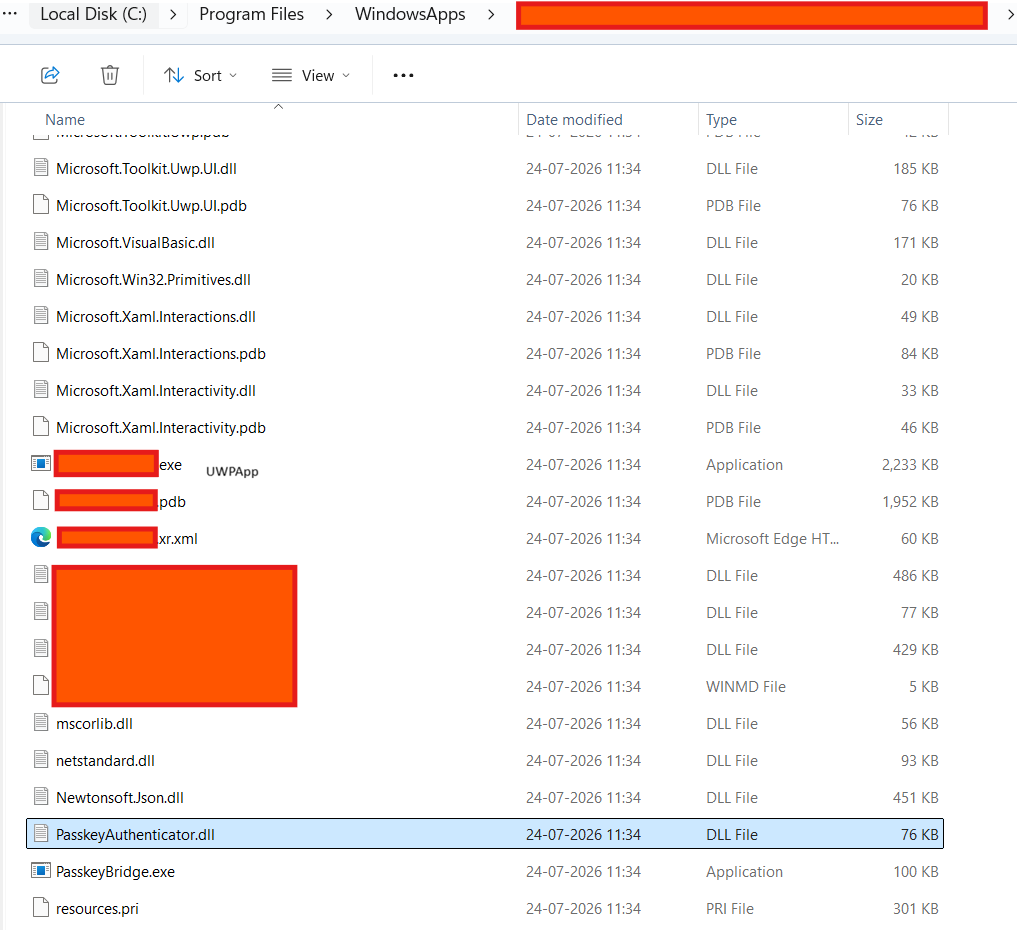Select Microsoft.Xaml.Interactions.pdb file
The height and width of the screenshot is (930, 1017).
(x=485, y=353)
